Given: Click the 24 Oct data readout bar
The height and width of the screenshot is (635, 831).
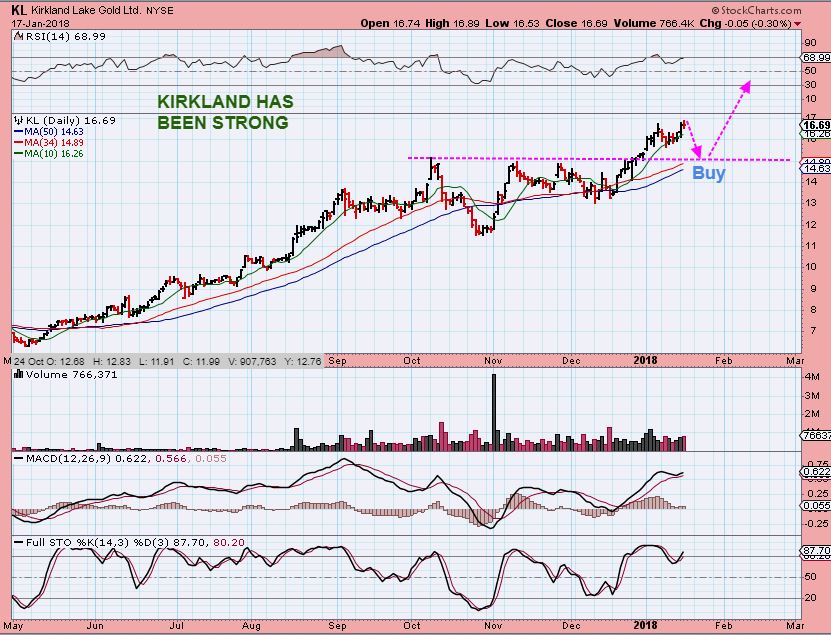Looking at the screenshot, I should pos(167,361).
